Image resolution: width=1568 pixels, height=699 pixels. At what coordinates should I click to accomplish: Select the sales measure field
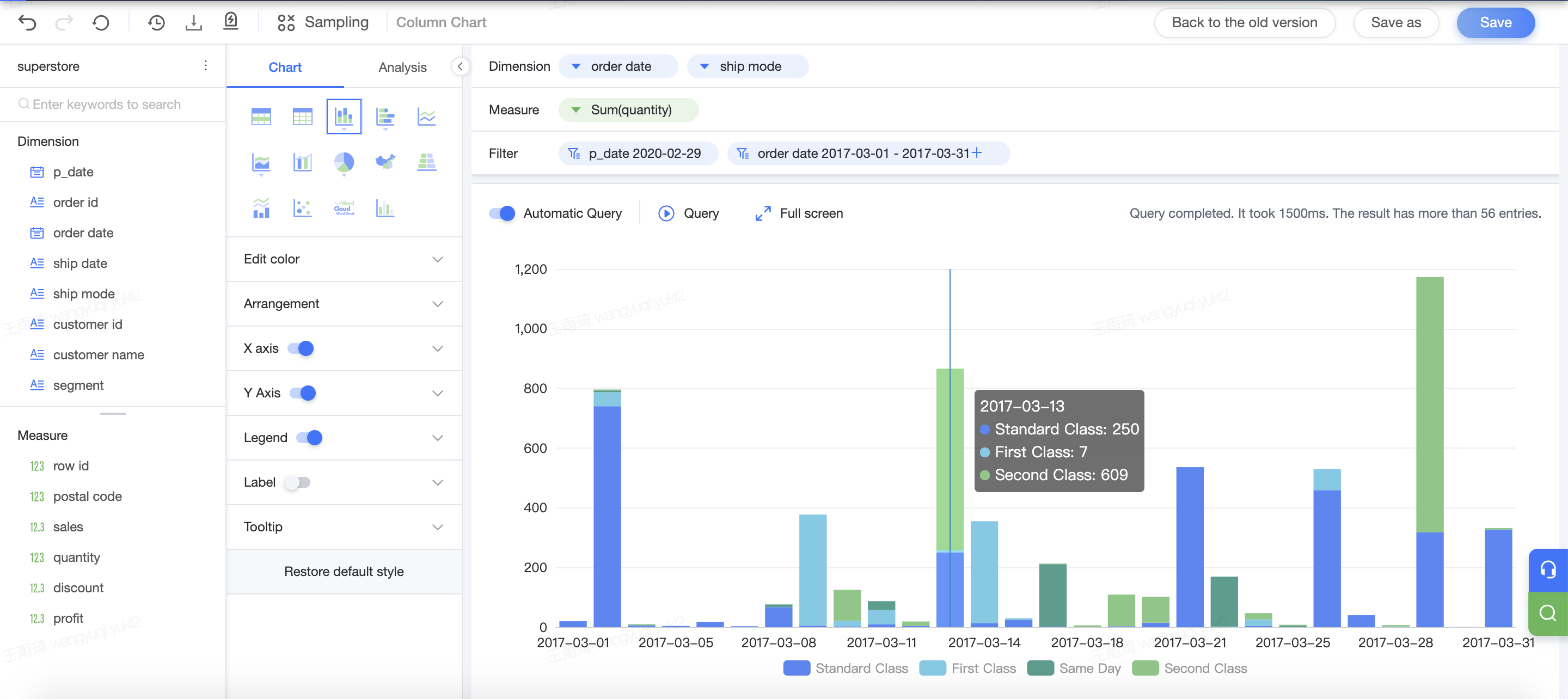(x=68, y=526)
